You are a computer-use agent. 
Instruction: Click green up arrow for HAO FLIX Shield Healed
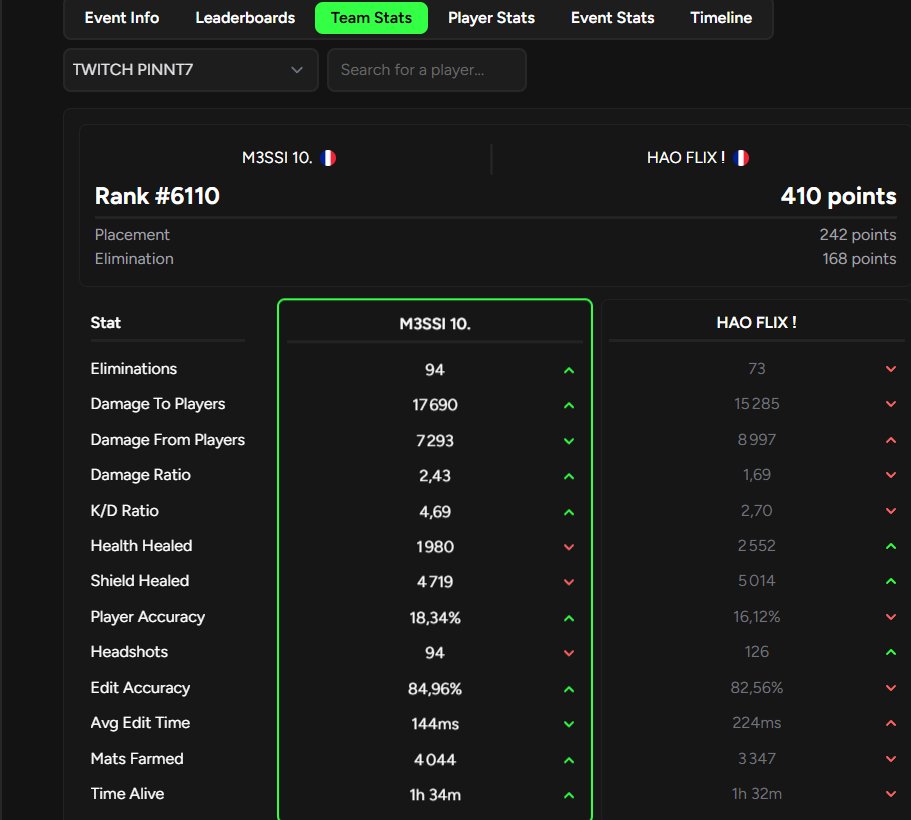pyautogui.click(x=891, y=581)
